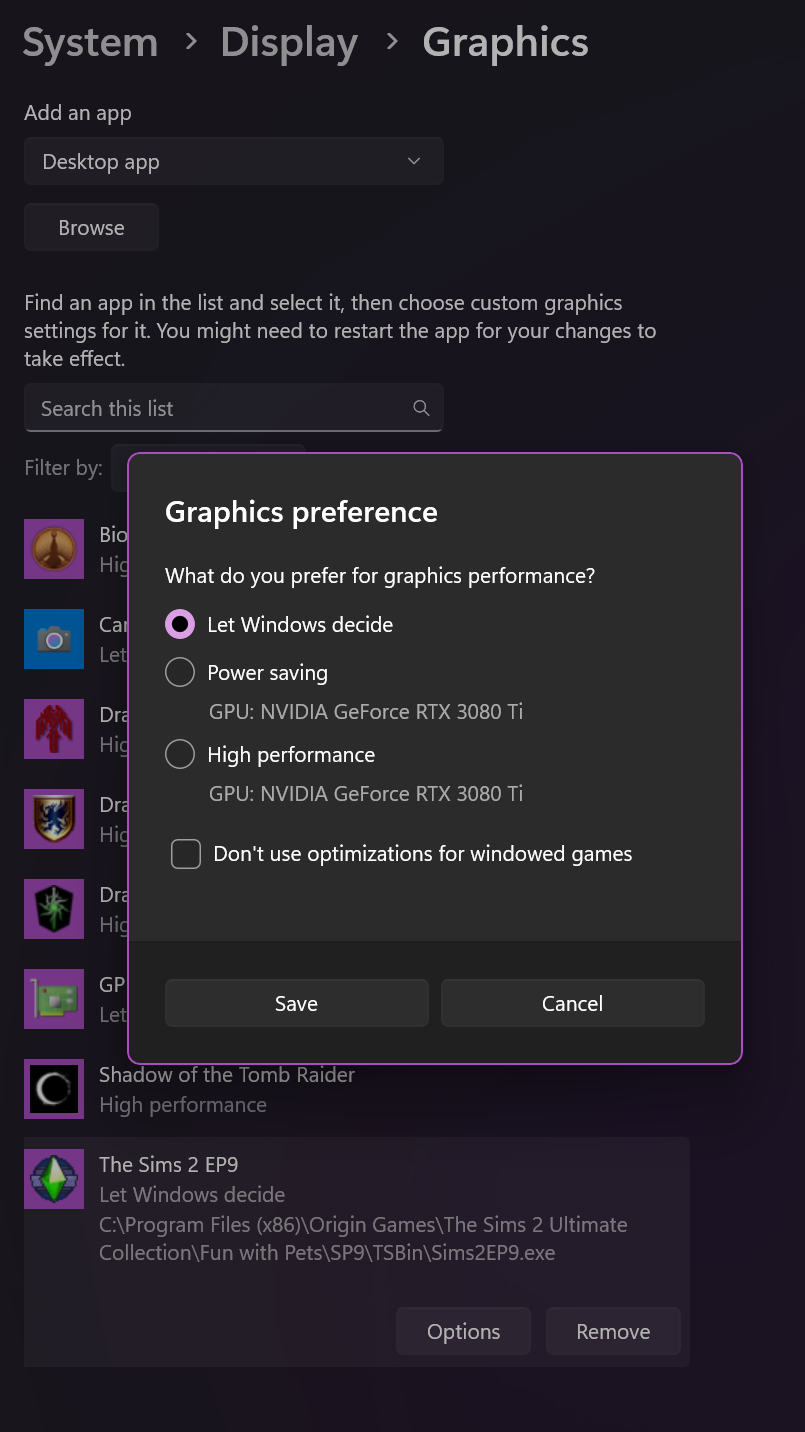This screenshot has height=1432, width=805.
Task: Select the Let Windows decide radio option
Action: [180, 625]
